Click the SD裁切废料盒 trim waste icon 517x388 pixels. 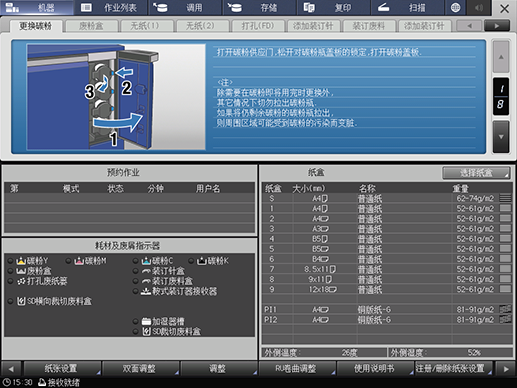[146, 331]
